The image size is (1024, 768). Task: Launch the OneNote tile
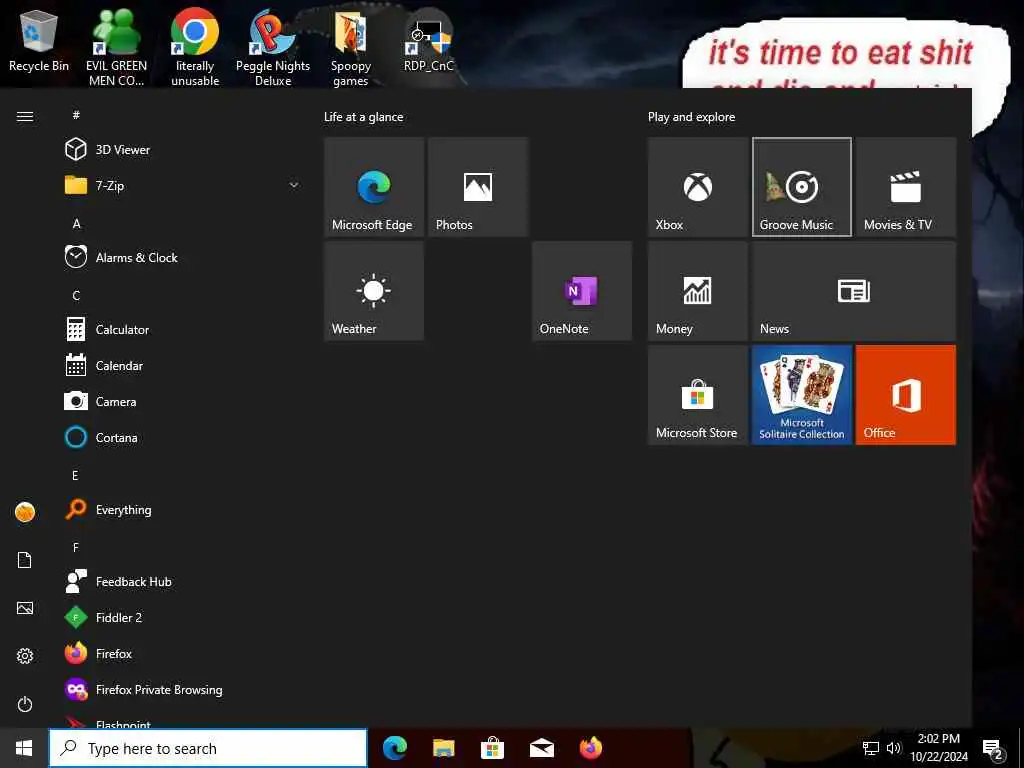tap(582, 291)
